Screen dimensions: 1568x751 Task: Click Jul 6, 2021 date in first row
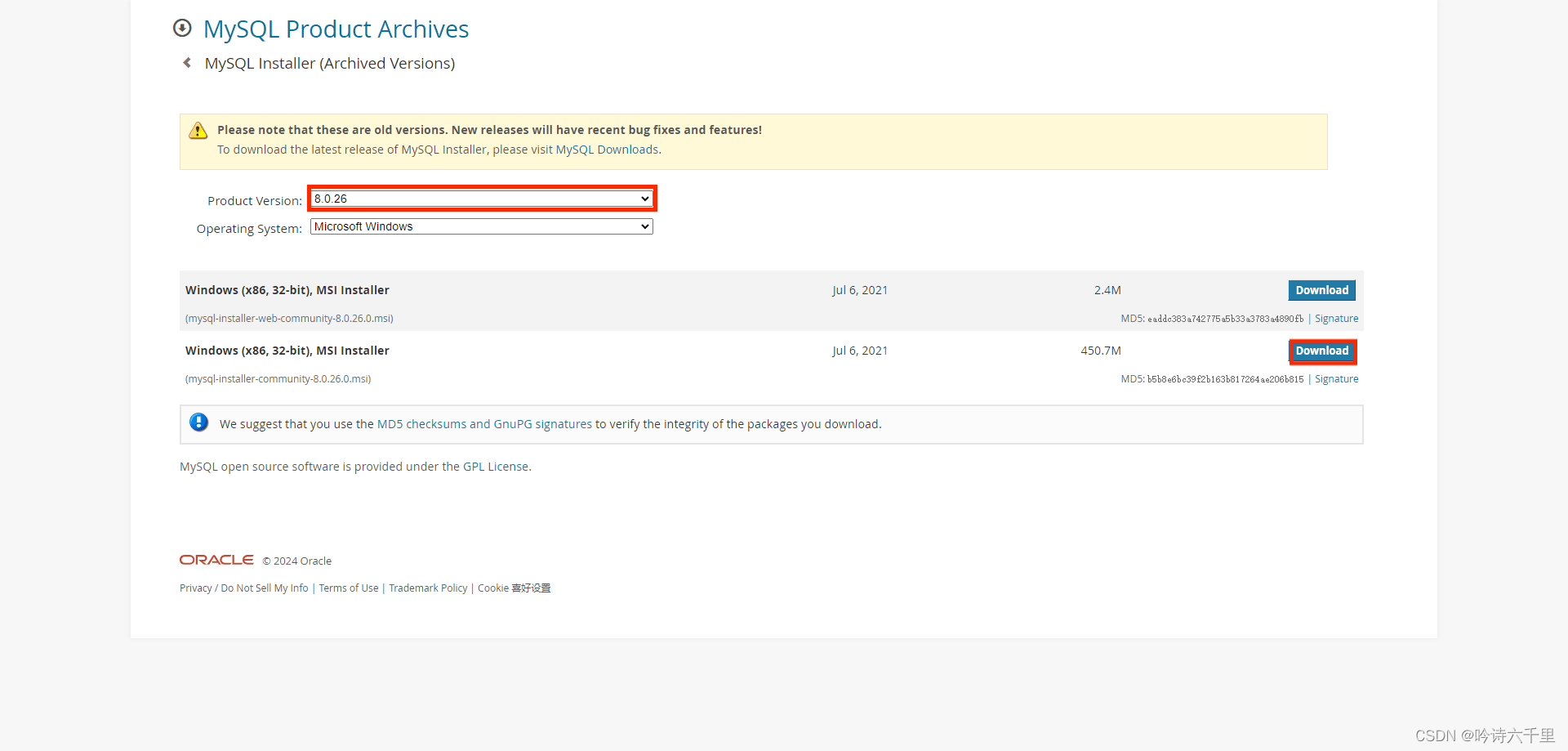pyautogui.click(x=860, y=290)
